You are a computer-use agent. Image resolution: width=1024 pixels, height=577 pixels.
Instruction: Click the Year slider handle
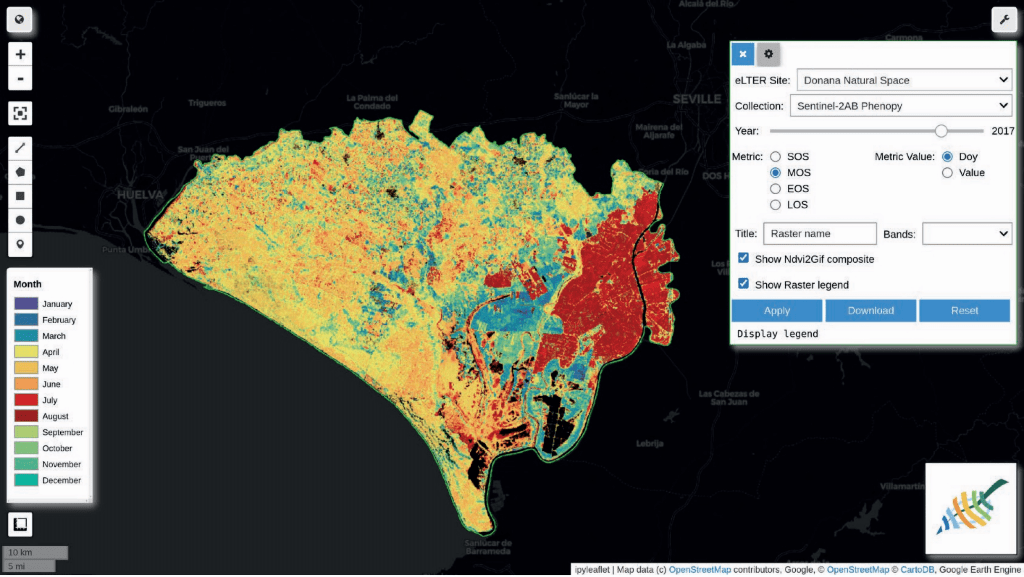click(941, 131)
